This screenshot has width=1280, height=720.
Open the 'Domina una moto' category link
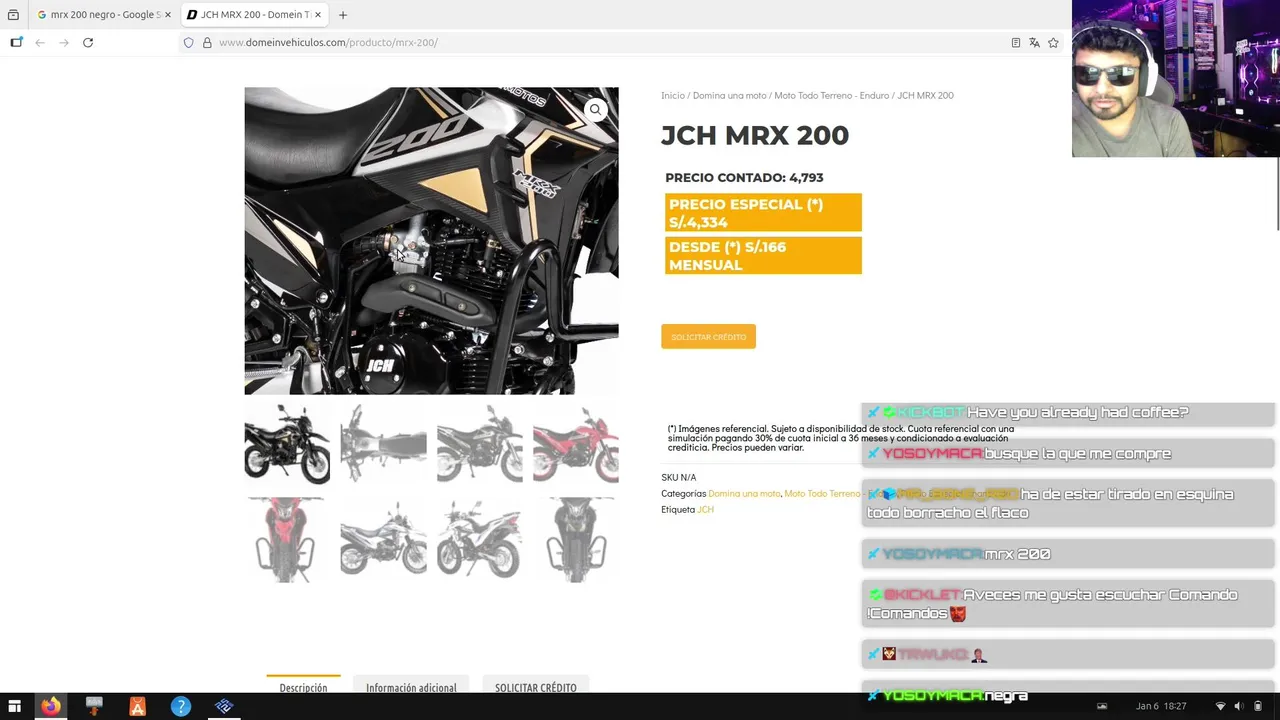[744, 494]
